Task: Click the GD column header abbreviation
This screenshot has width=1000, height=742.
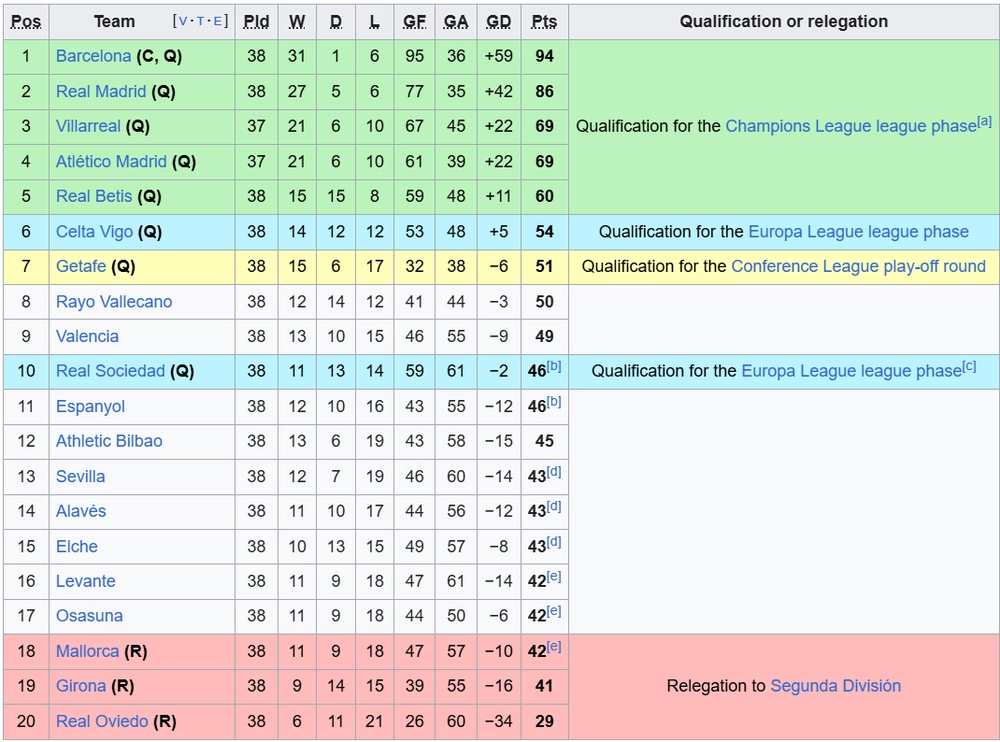Action: pos(498,22)
